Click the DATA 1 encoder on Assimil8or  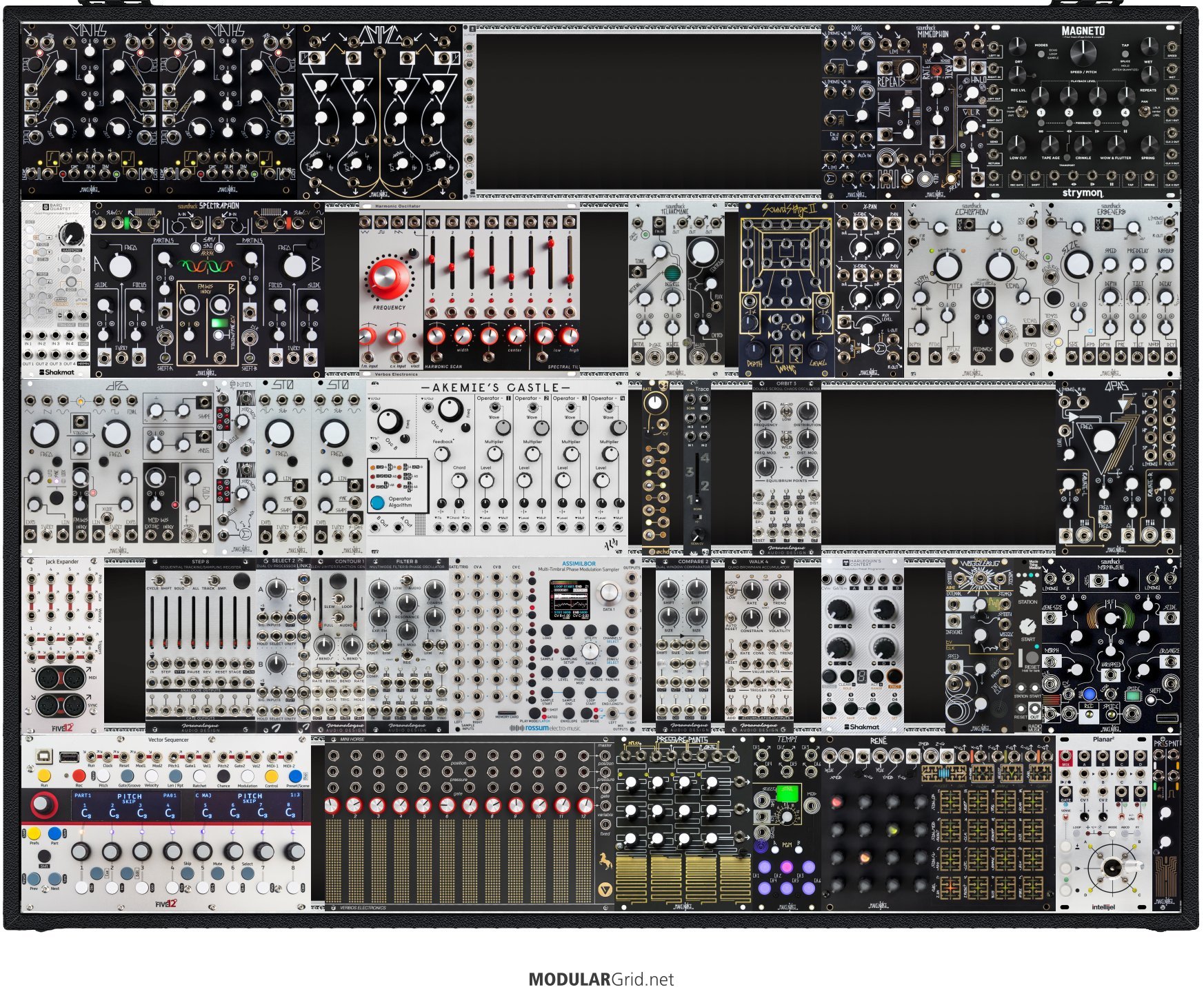coord(608,594)
